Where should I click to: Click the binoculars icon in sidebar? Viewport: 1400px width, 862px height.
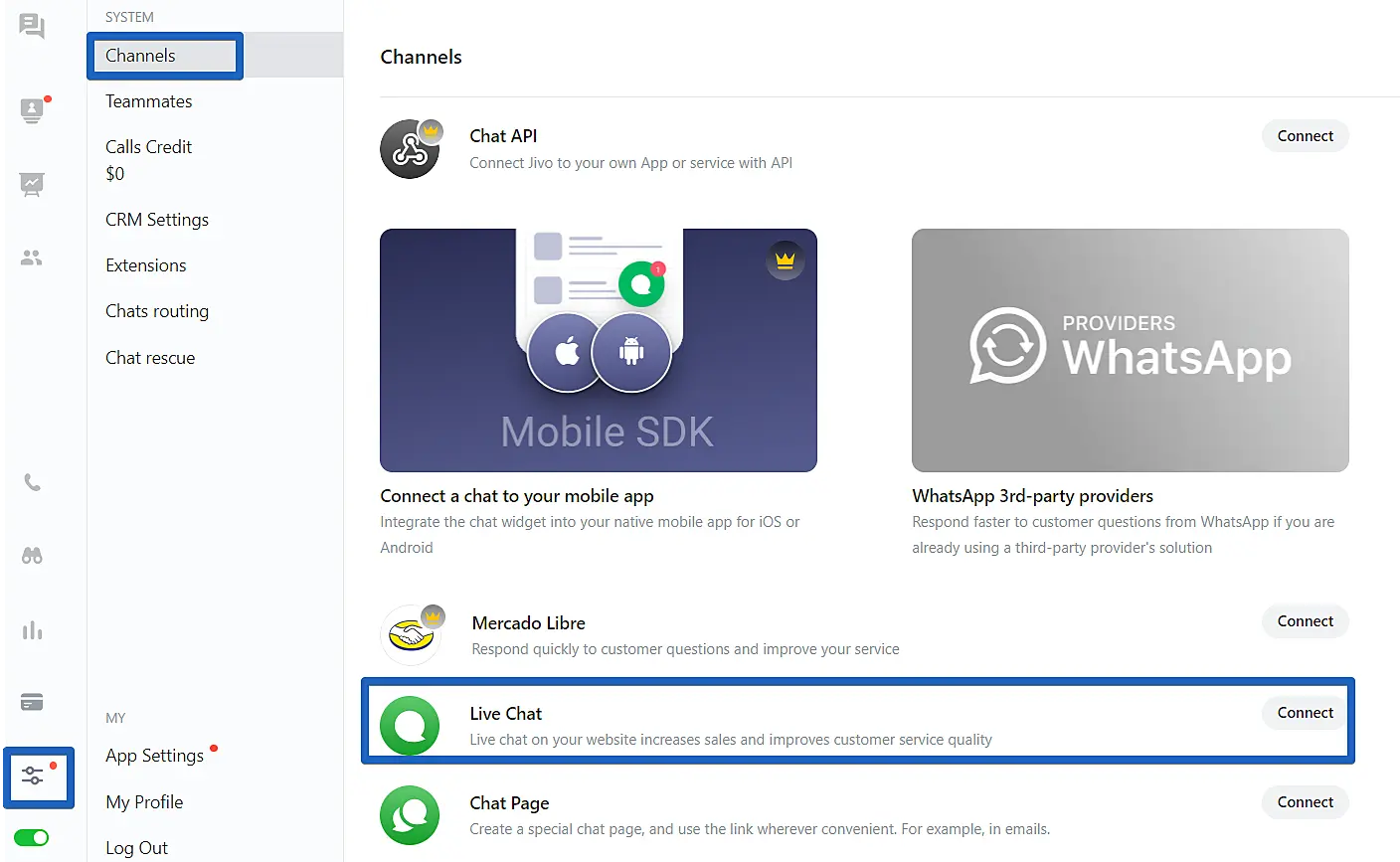(x=32, y=556)
